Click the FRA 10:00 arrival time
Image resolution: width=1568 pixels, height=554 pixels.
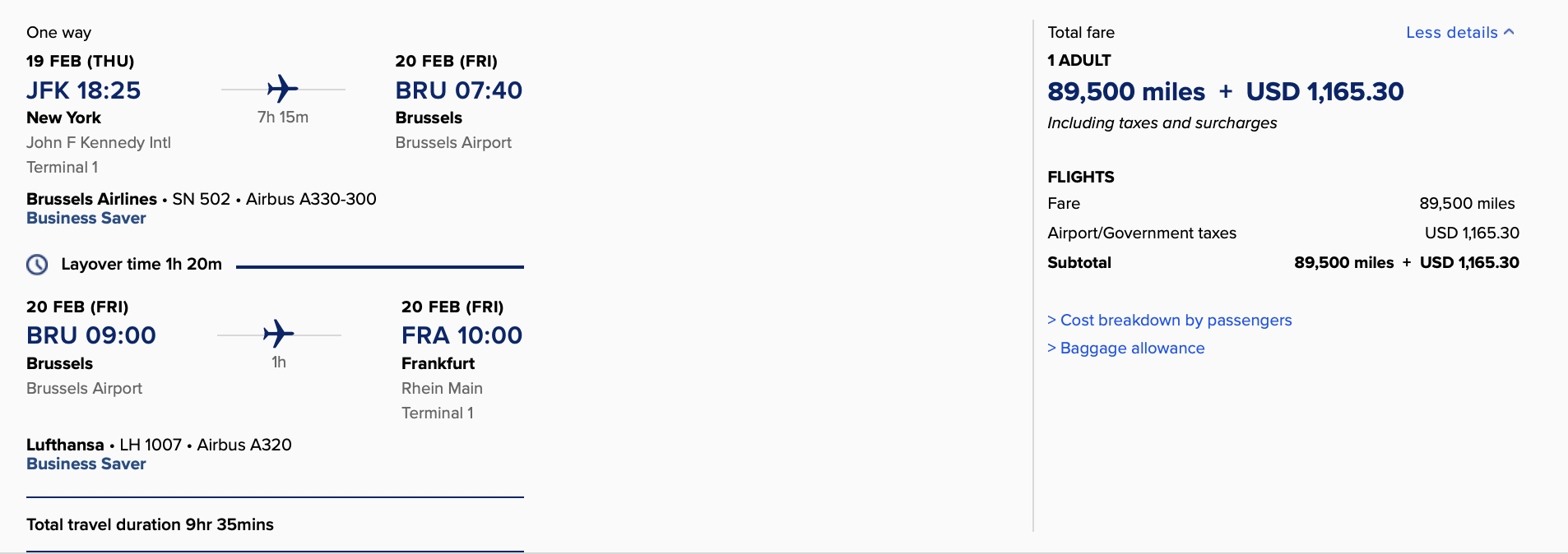(462, 335)
